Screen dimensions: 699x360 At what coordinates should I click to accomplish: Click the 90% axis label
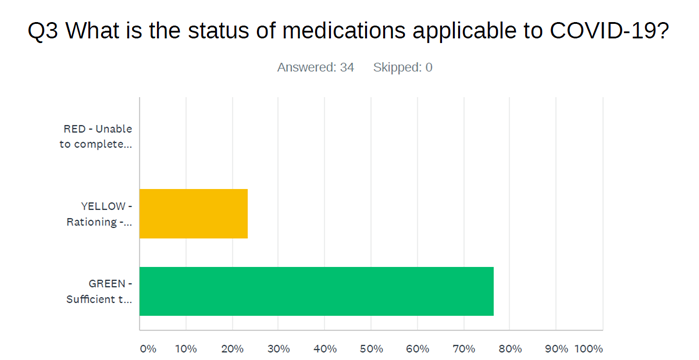click(556, 348)
